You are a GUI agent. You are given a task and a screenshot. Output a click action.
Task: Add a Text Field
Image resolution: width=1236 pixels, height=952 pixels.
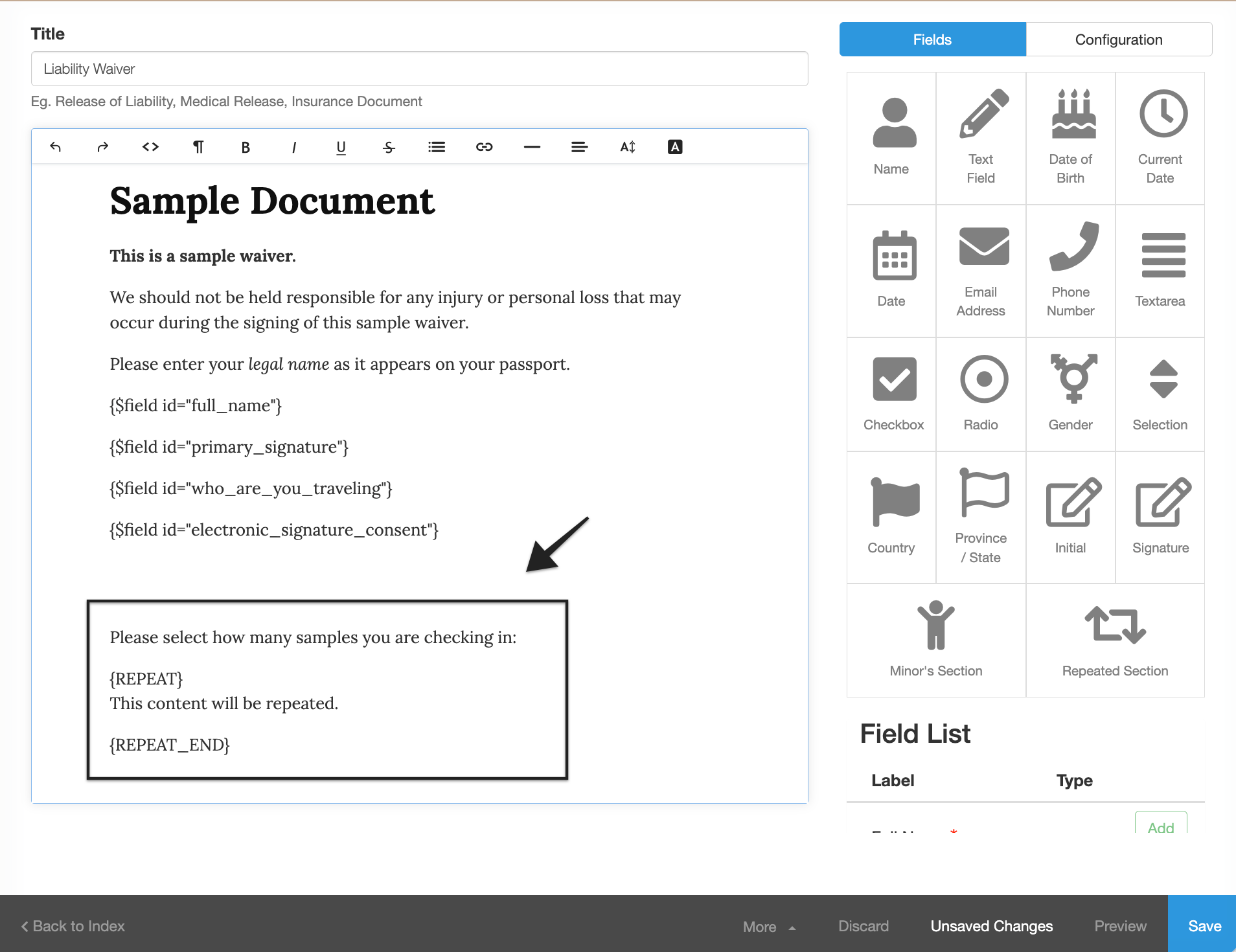(981, 138)
